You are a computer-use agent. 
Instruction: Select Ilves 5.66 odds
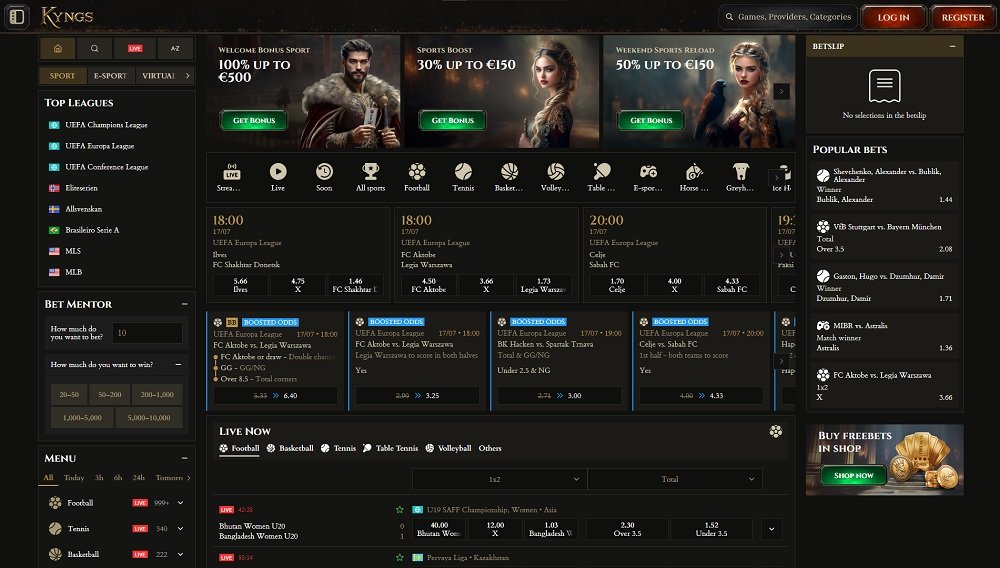(240, 285)
